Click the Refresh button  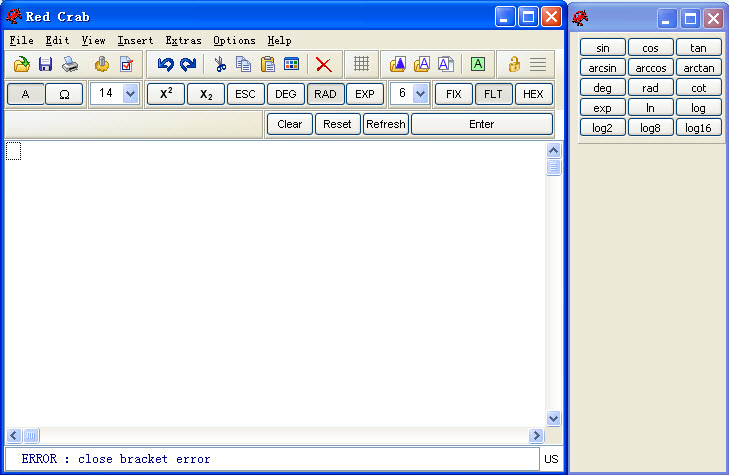coord(386,124)
